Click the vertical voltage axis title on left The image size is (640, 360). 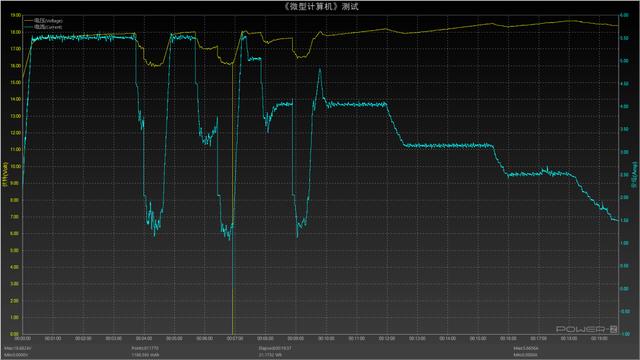5,174
